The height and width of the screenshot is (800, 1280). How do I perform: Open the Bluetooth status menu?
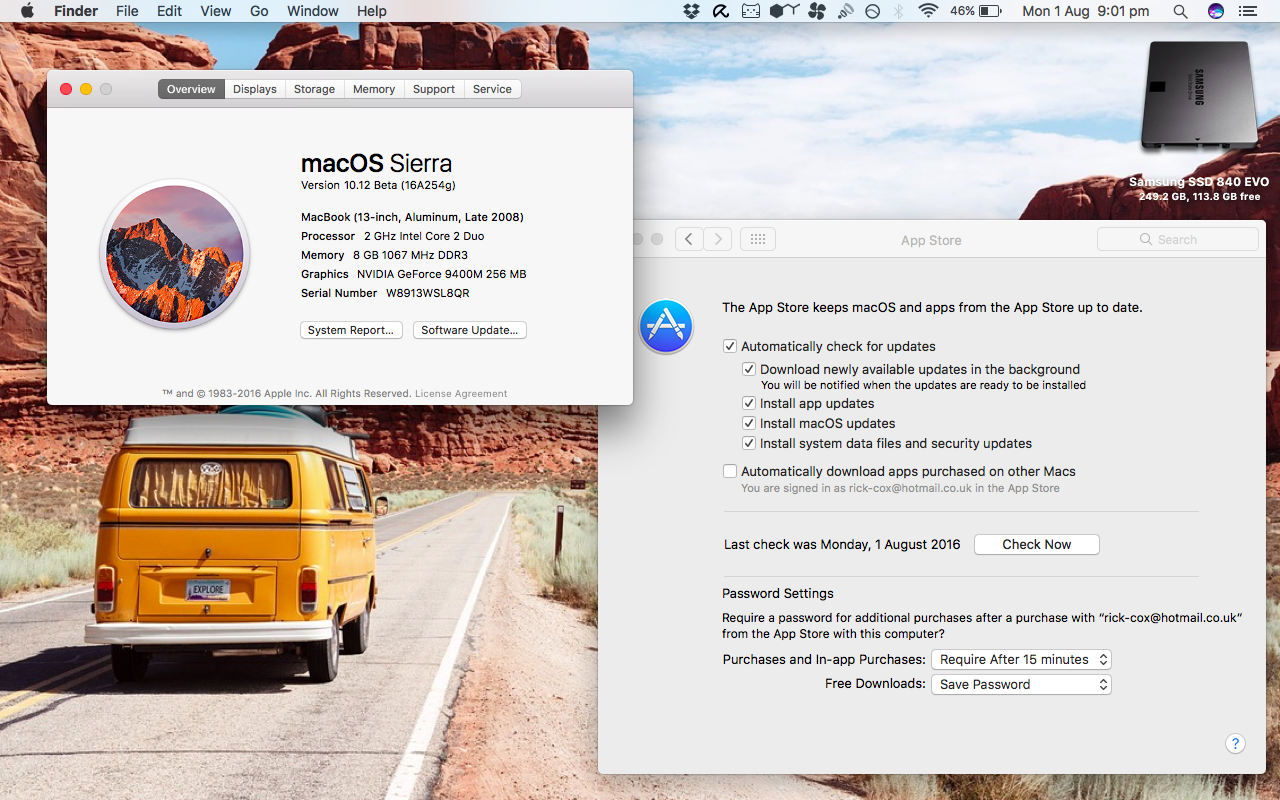[x=898, y=11]
